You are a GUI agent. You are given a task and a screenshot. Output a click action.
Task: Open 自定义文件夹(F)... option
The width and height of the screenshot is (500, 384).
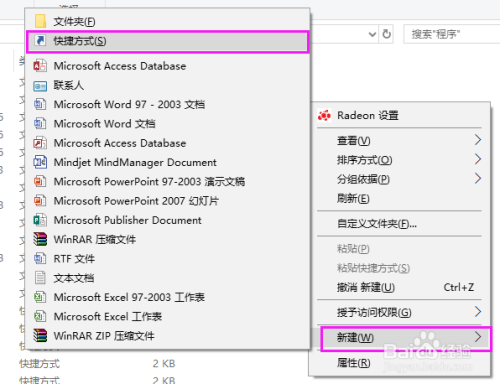coord(400,224)
